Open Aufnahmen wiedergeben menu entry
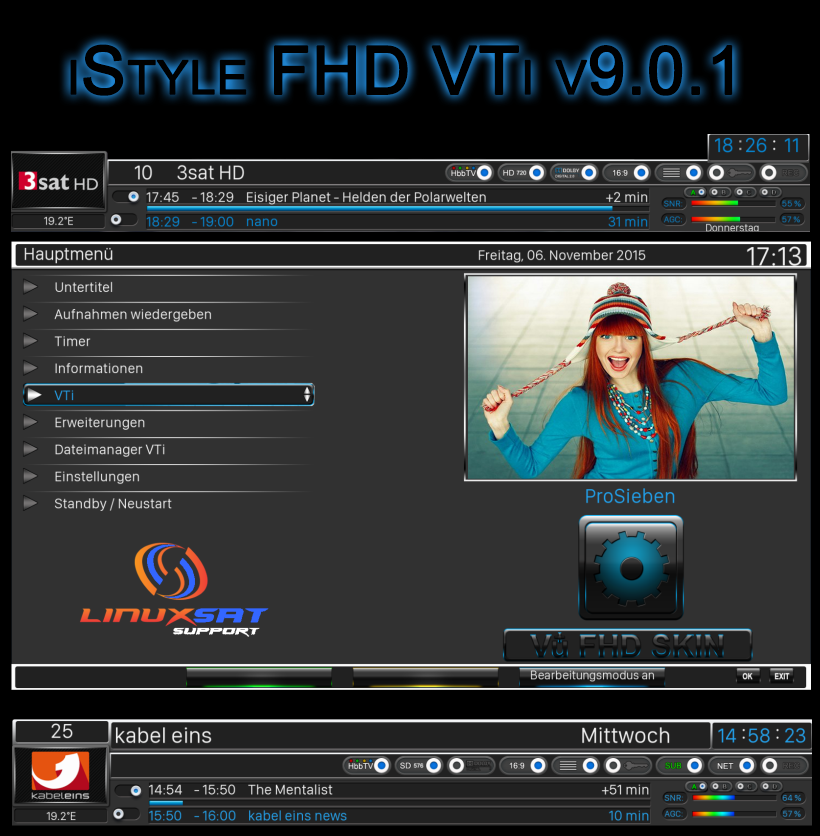Image resolution: width=820 pixels, height=836 pixels. click(x=132, y=314)
